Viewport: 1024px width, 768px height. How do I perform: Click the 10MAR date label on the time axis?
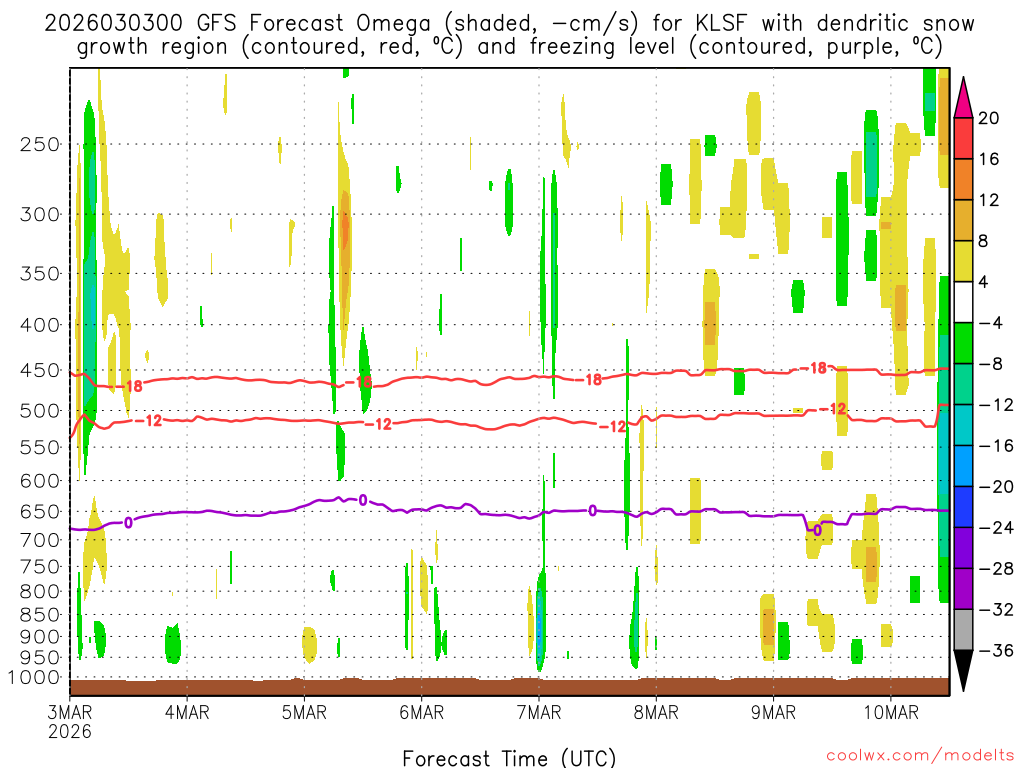point(891,712)
